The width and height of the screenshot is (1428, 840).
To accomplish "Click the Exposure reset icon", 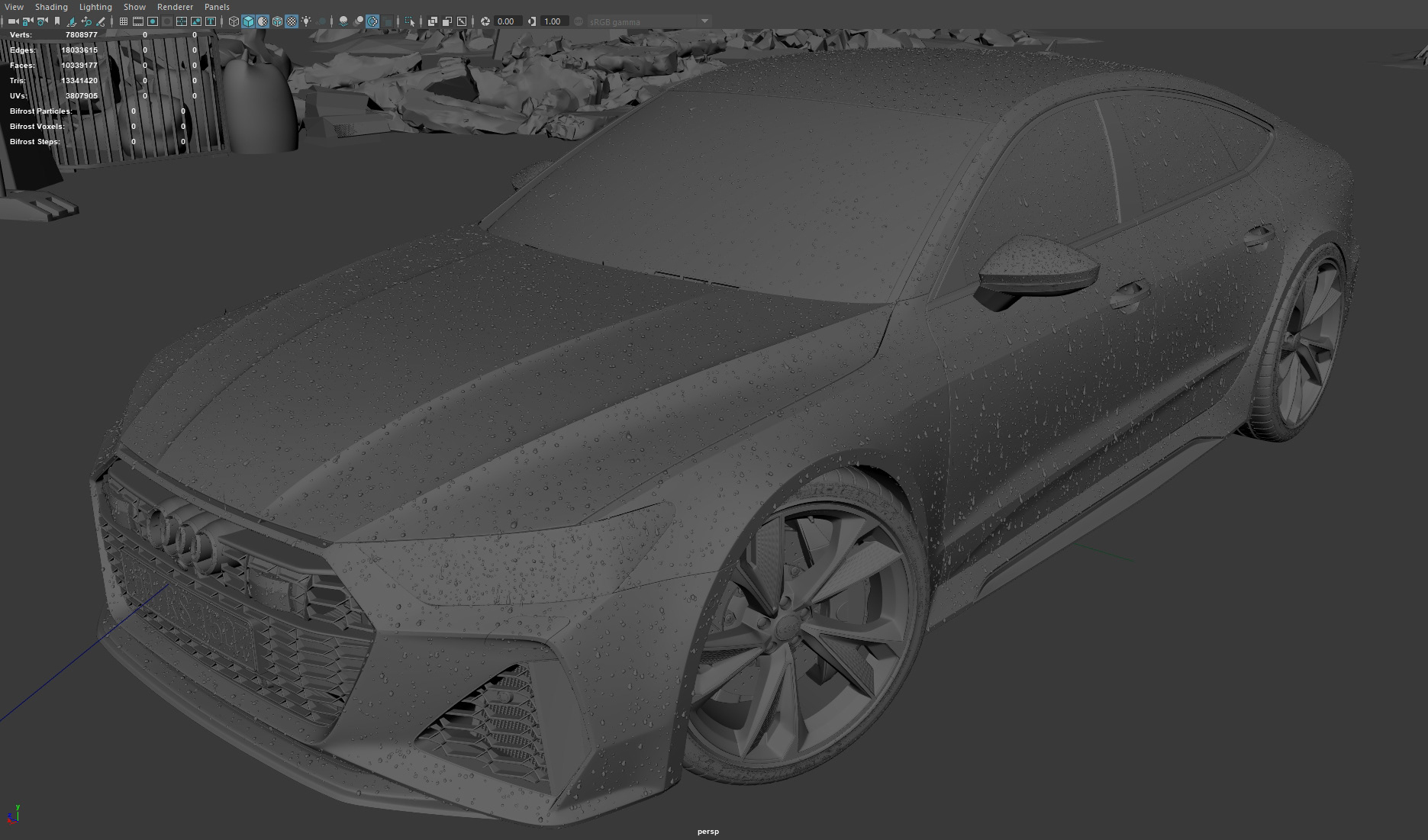I will [485, 21].
